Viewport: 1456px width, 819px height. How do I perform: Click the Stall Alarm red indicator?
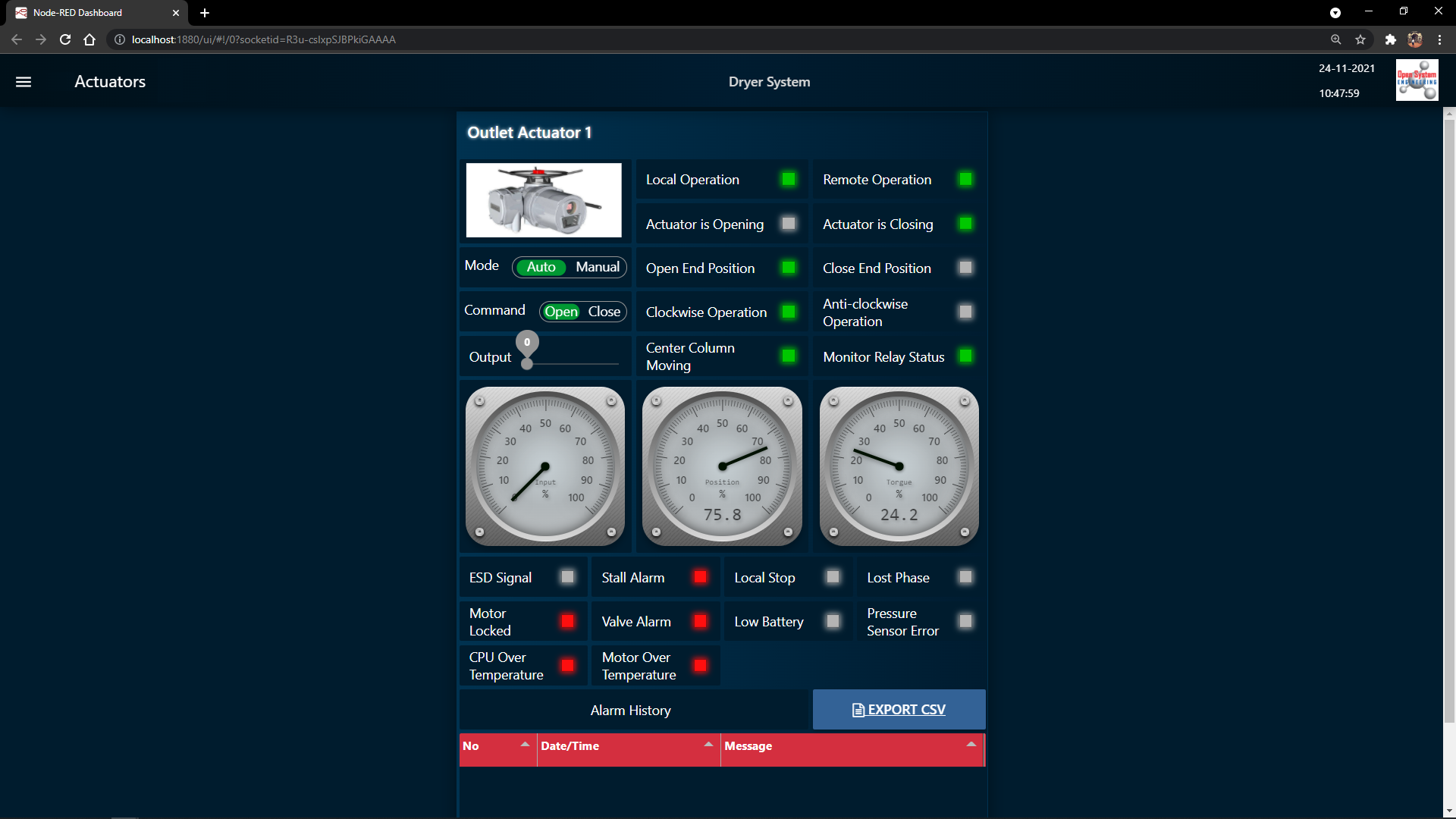coord(700,577)
